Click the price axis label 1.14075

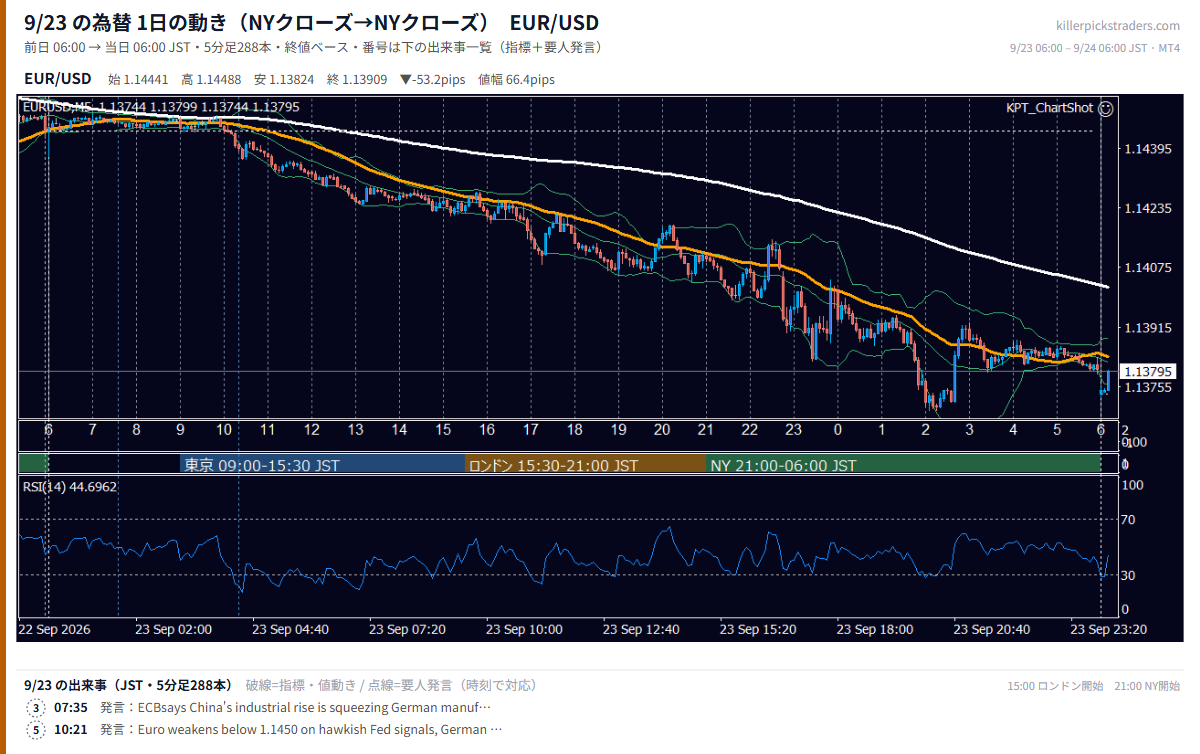[x=1147, y=268]
